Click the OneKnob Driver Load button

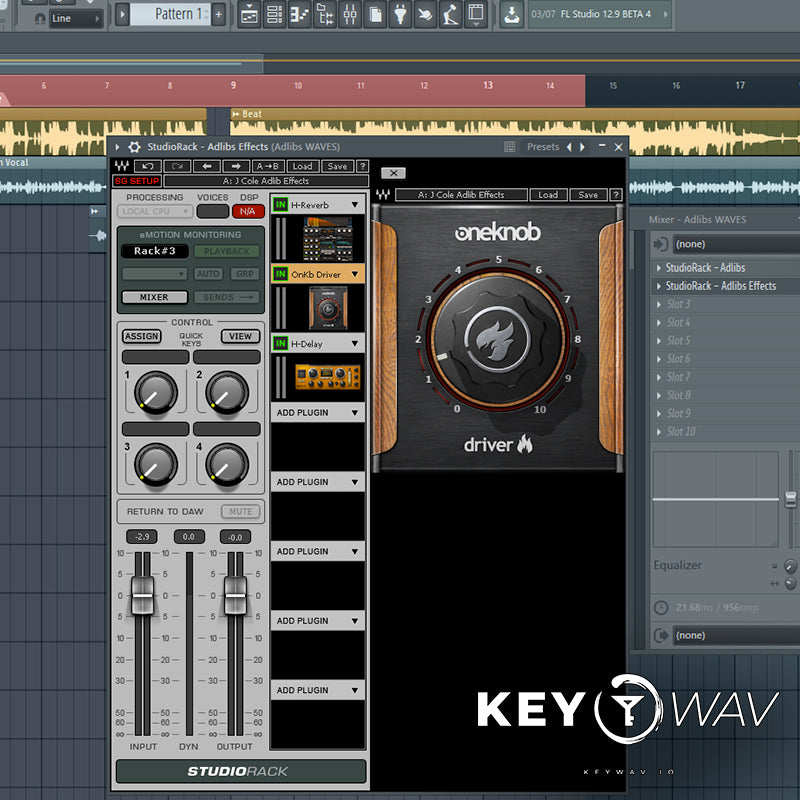click(548, 195)
